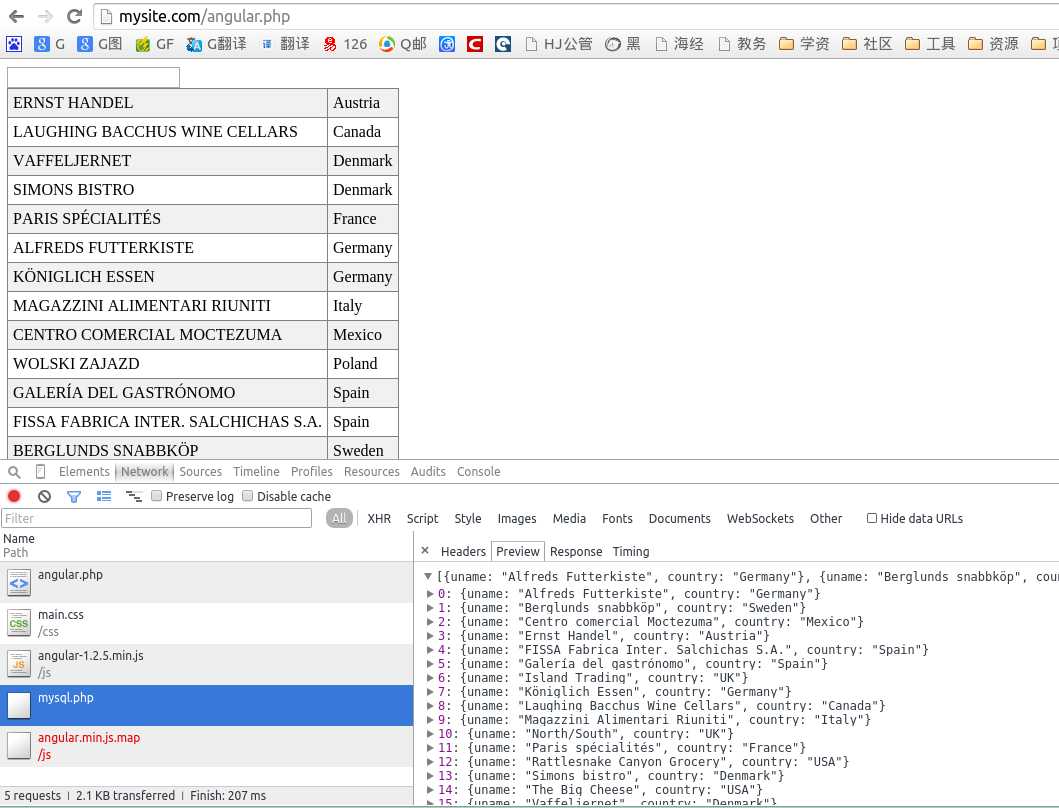Open the G翻译 bookmark
This screenshot has width=1059, height=808.
216,45
